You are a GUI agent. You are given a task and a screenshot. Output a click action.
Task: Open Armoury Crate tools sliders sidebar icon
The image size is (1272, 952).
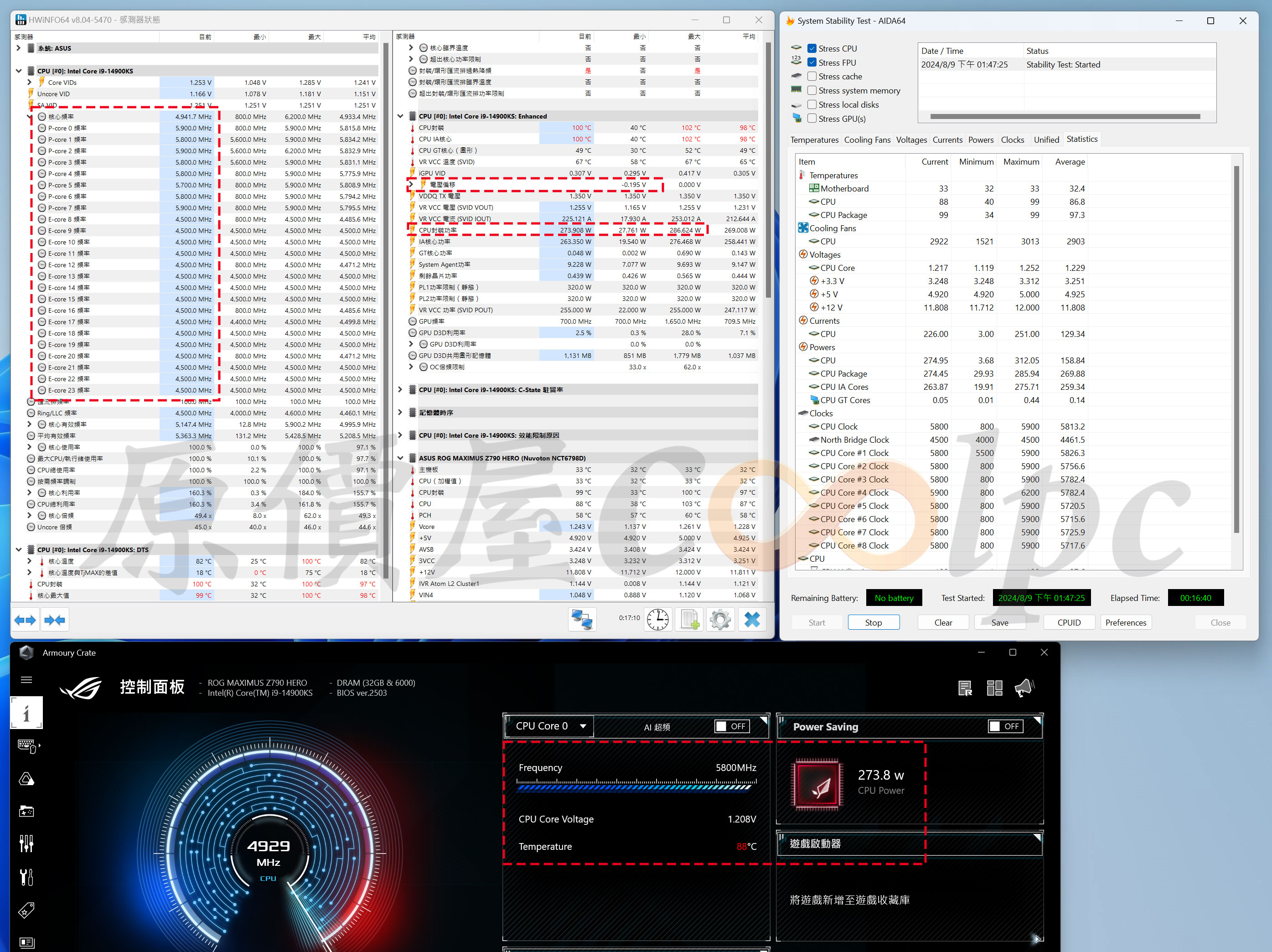coord(26,843)
